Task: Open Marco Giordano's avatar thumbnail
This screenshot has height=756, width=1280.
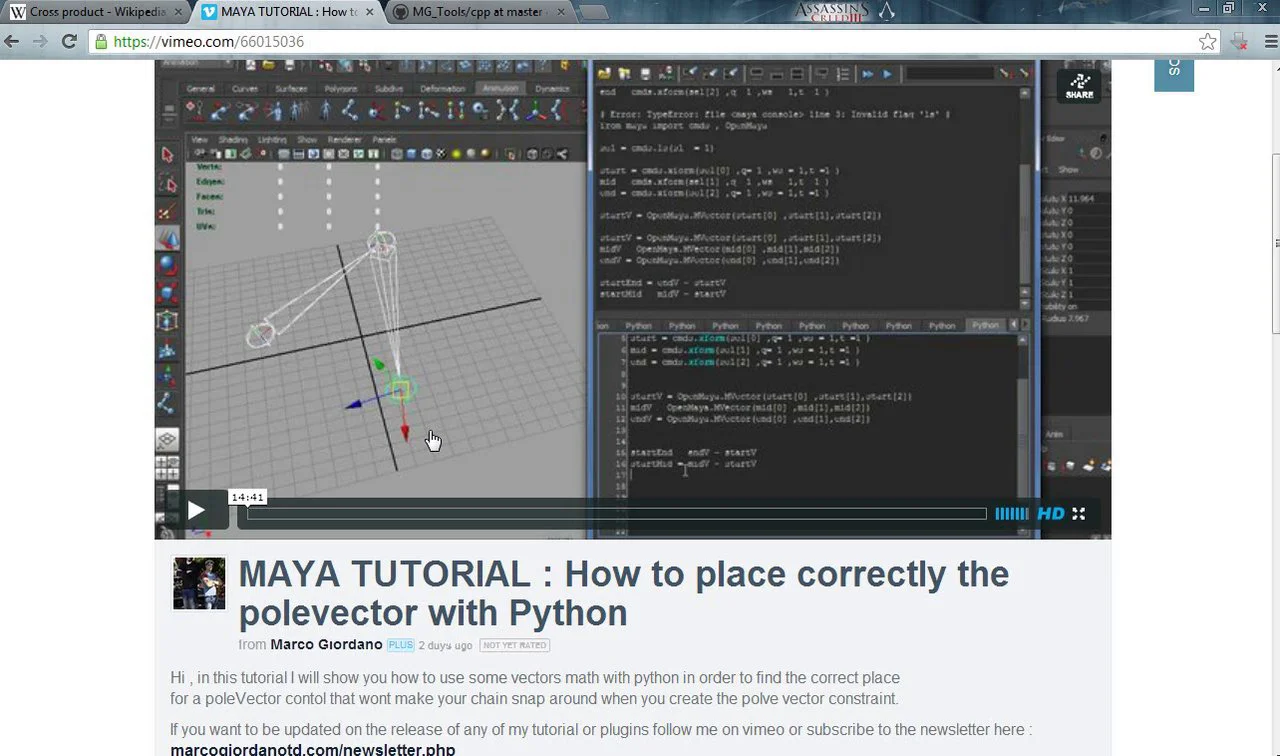Action: (199, 584)
